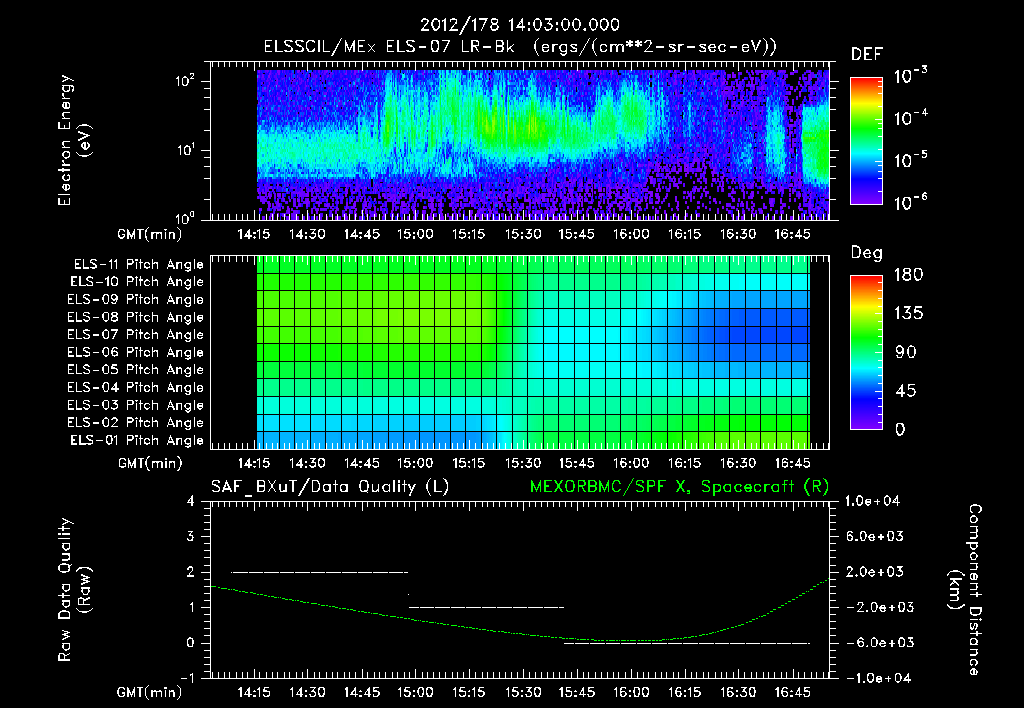Click the 15:00 tick under the spectrogram
This screenshot has width=1024, height=708.
coord(415,234)
